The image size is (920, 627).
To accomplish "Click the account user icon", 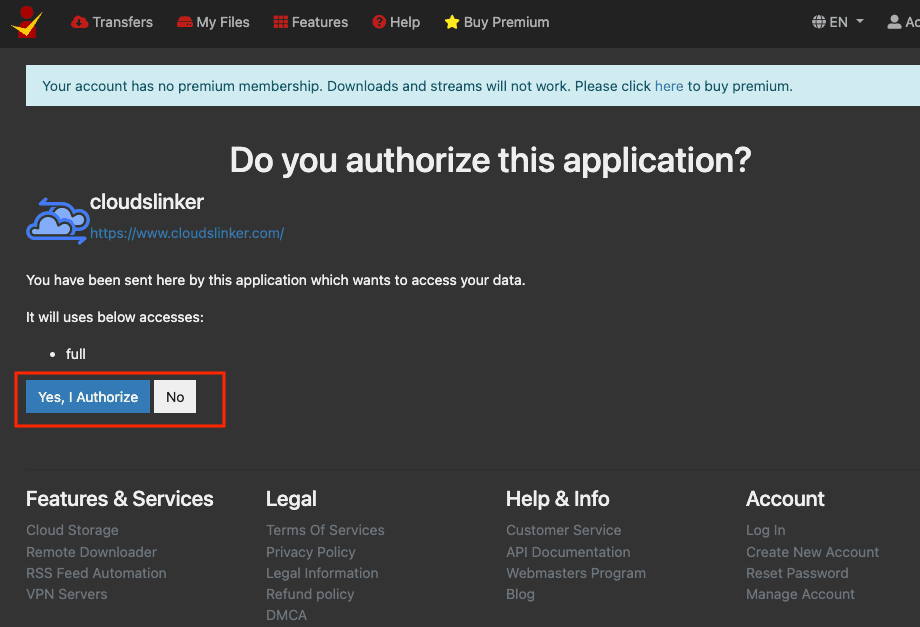I will 894,22.
